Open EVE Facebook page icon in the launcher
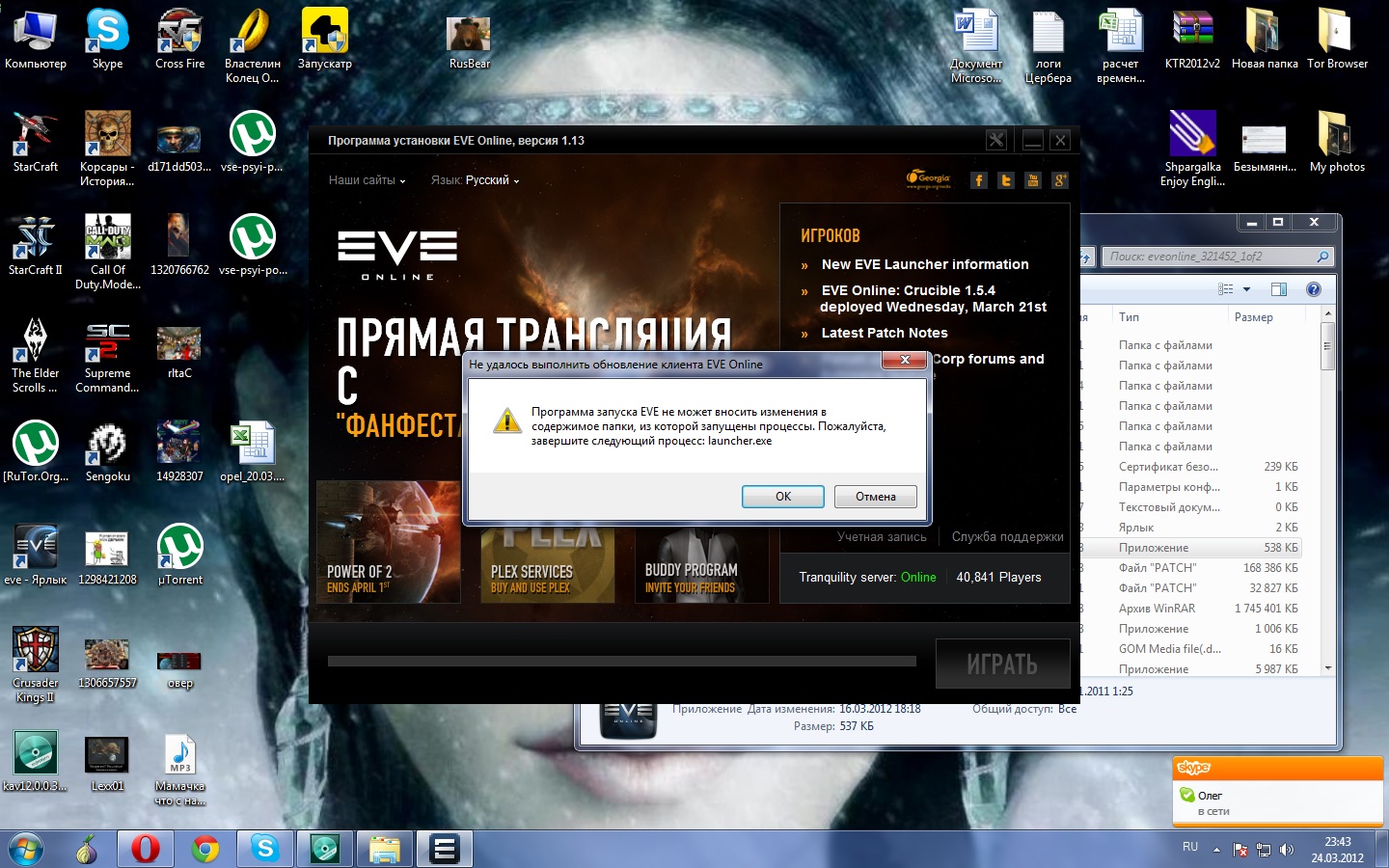Screen dimensions: 1389x868 (x=979, y=180)
